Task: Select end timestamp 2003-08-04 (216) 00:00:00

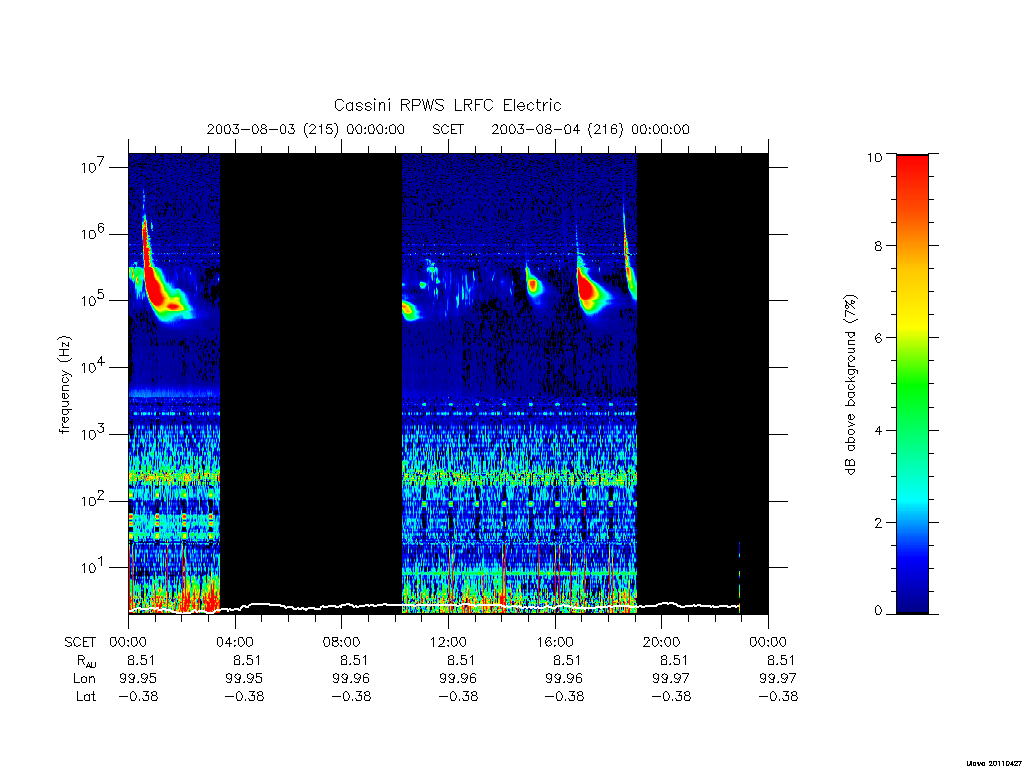Action: tap(590, 129)
